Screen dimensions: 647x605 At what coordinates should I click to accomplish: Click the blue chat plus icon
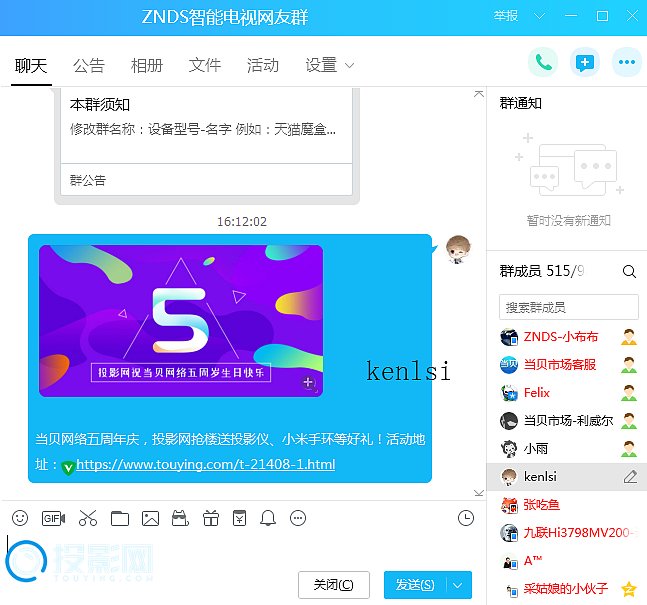coord(585,62)
